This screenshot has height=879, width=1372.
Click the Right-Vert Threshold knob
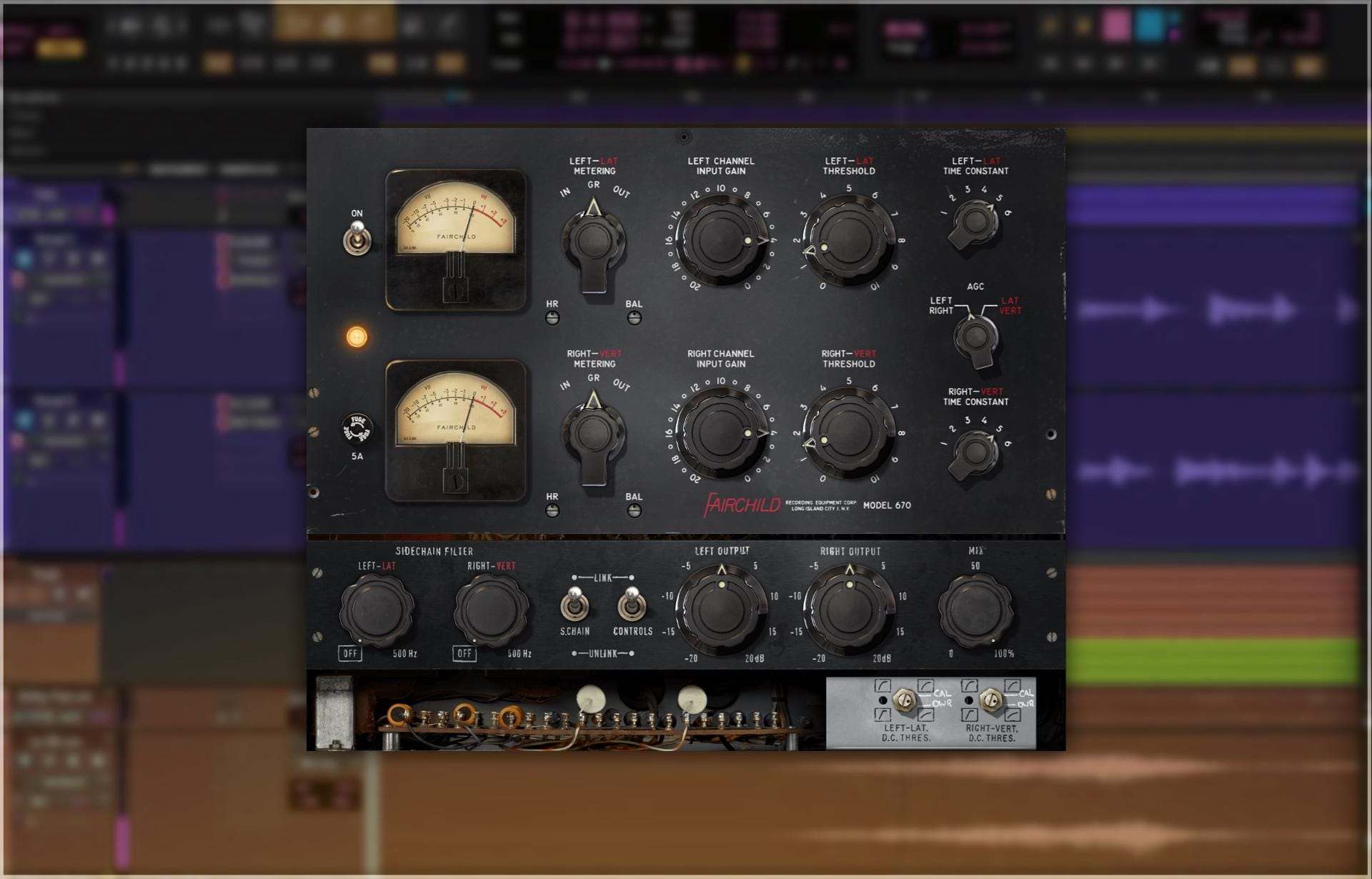click(848, 432)
